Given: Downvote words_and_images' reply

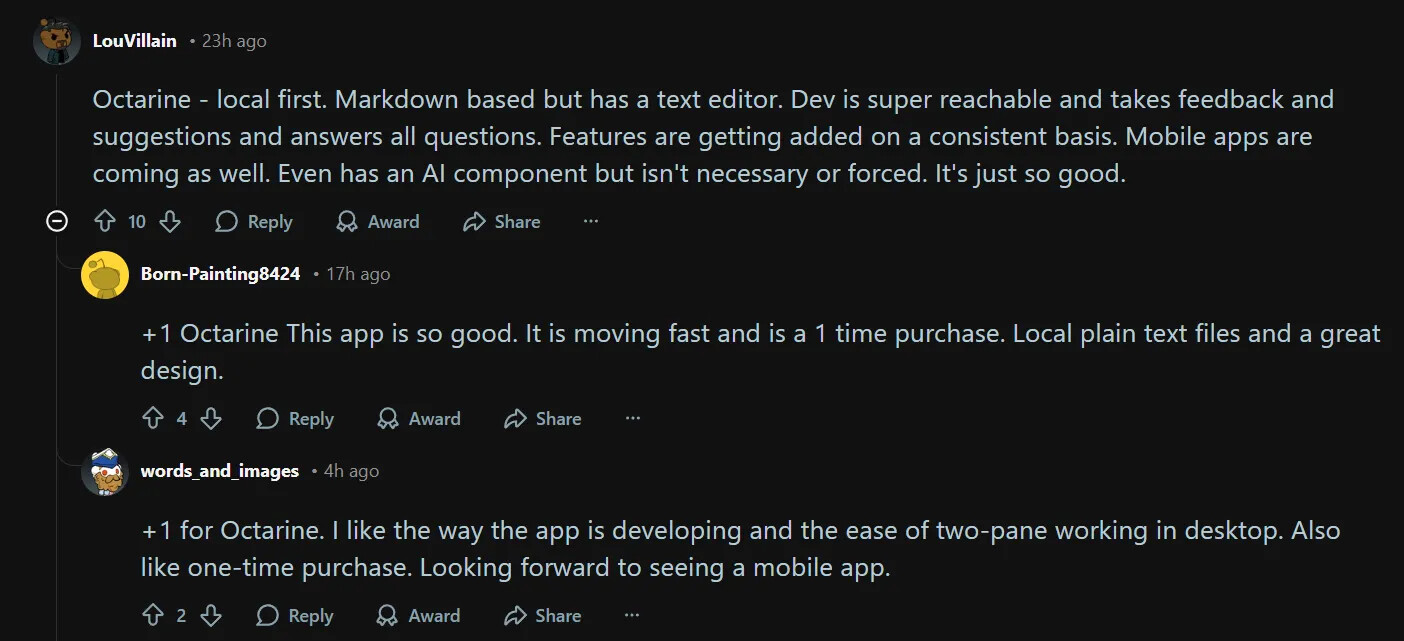Looking at the screenshot, I should [211, 616].
